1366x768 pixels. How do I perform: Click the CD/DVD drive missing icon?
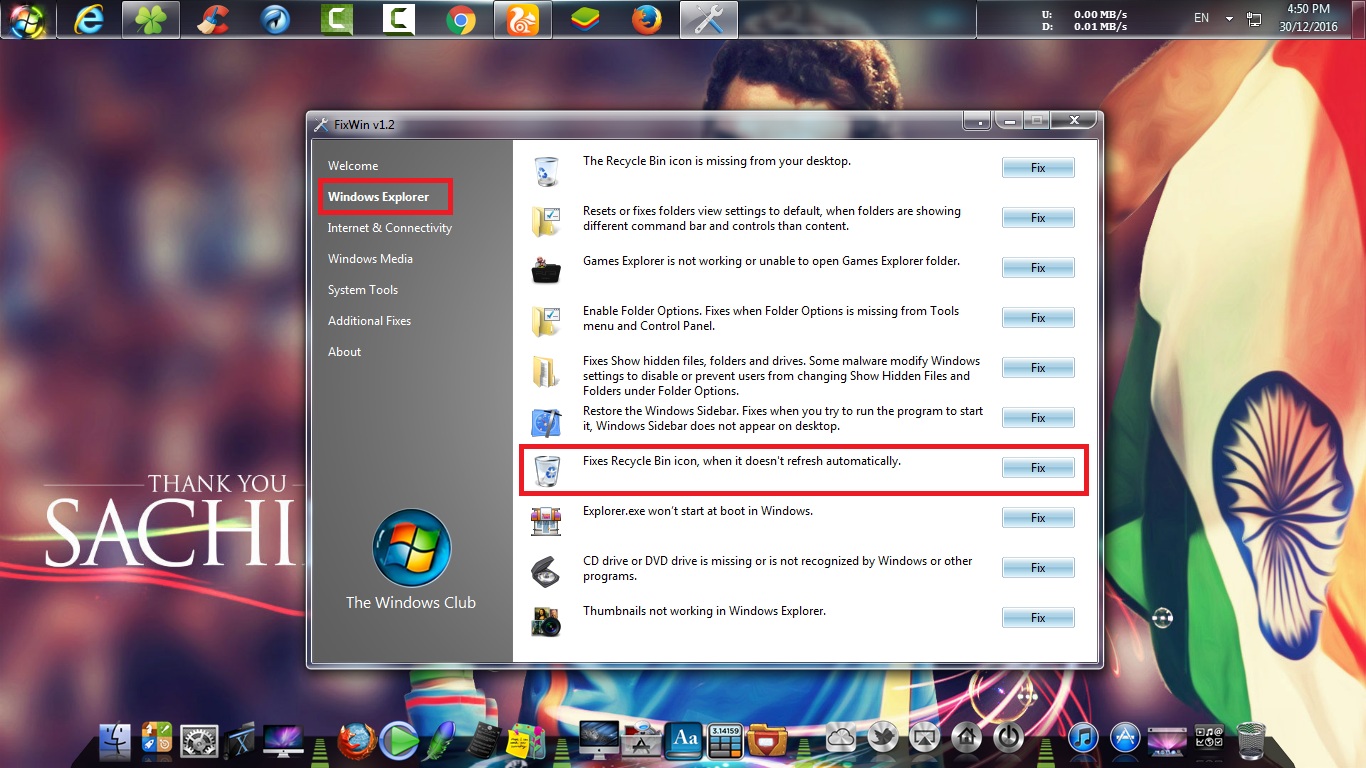click(546, 571)
